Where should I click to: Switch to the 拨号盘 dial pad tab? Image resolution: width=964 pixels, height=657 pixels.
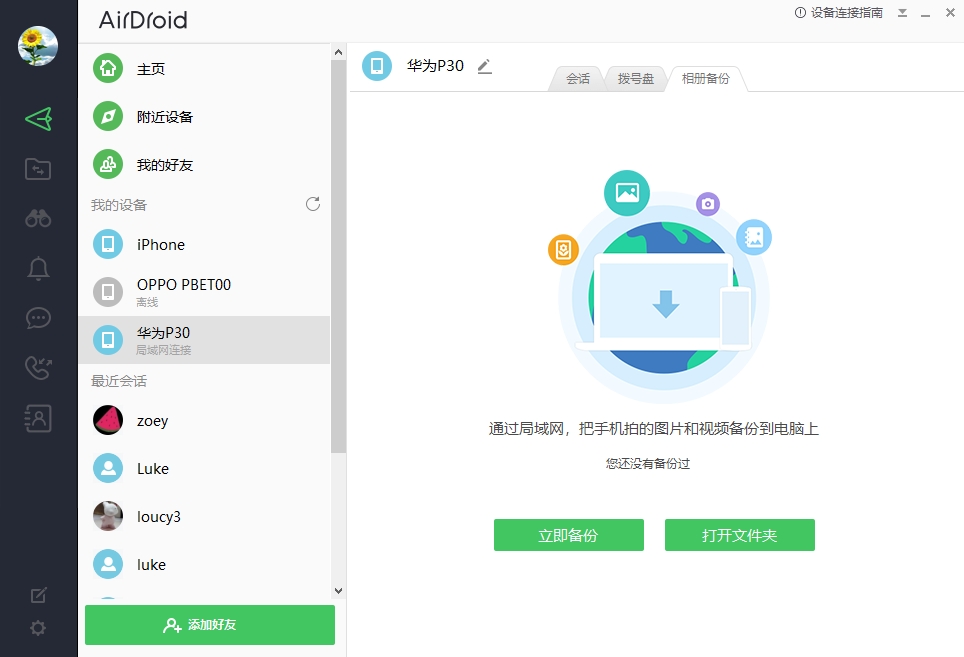click(x=636, y=79)
